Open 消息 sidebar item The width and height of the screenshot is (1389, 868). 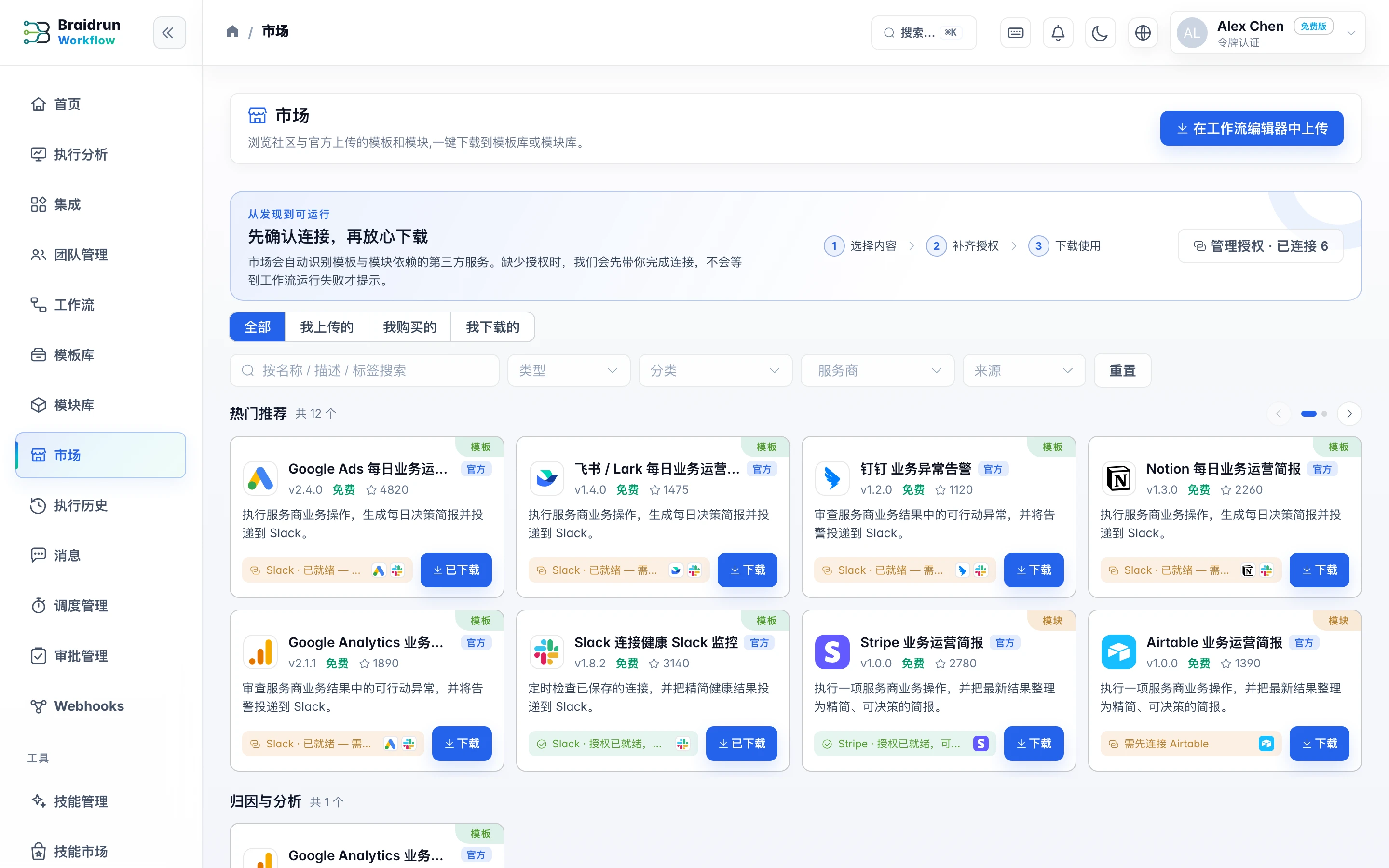[101, 556]
